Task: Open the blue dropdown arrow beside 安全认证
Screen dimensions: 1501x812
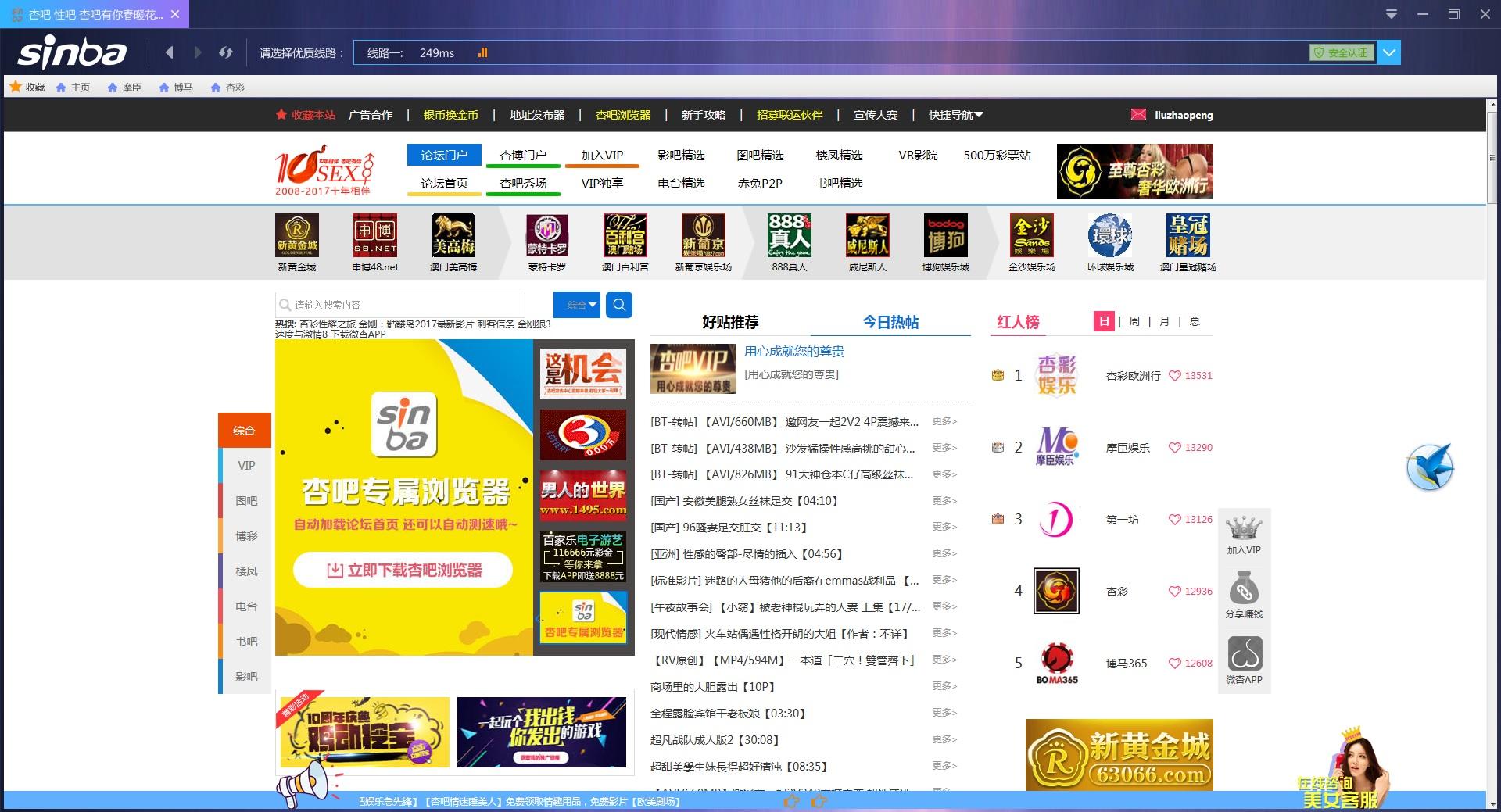Action: click(1389, 52)
